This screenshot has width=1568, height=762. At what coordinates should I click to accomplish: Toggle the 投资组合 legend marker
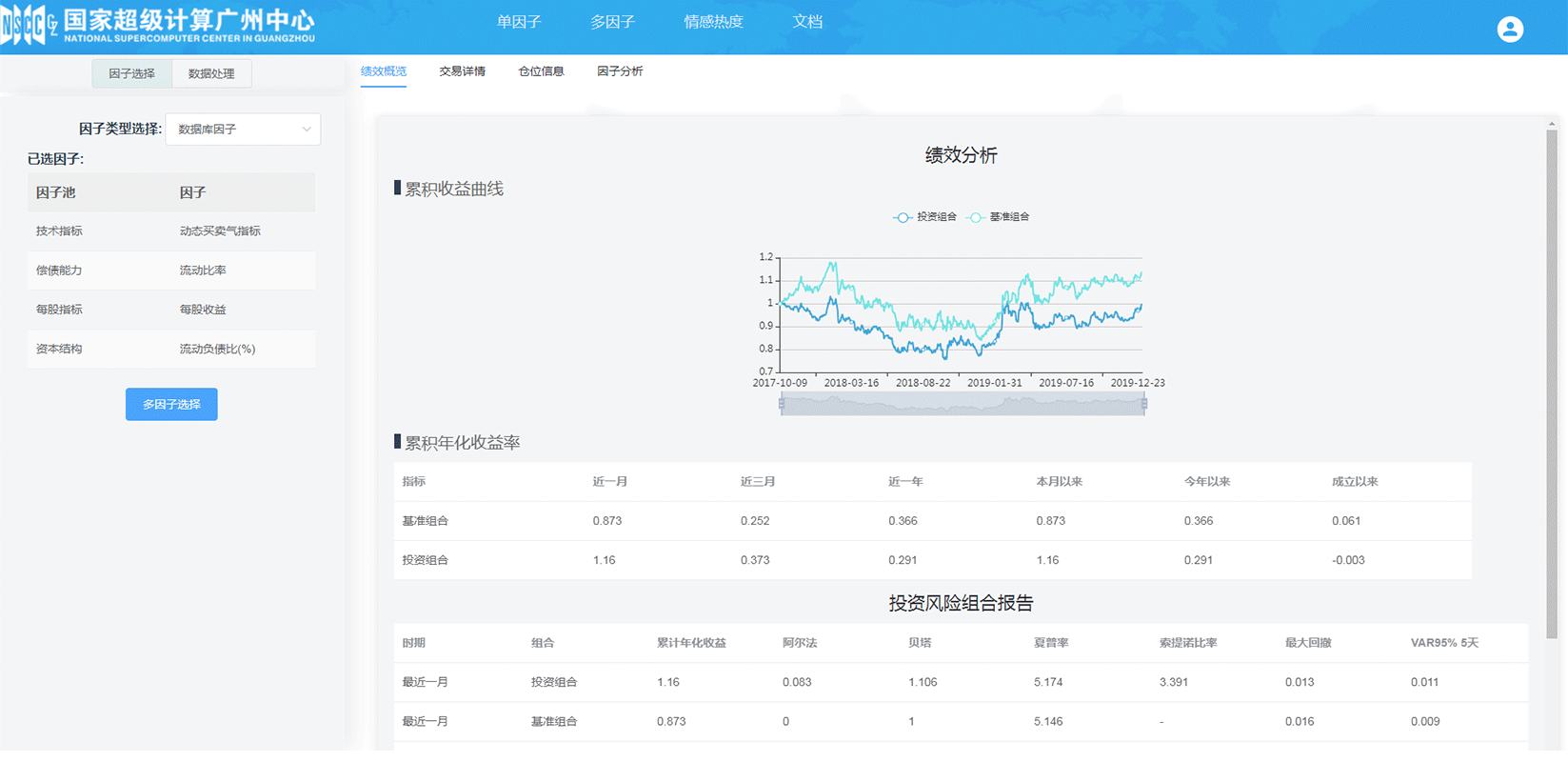(x=903, y=217)
